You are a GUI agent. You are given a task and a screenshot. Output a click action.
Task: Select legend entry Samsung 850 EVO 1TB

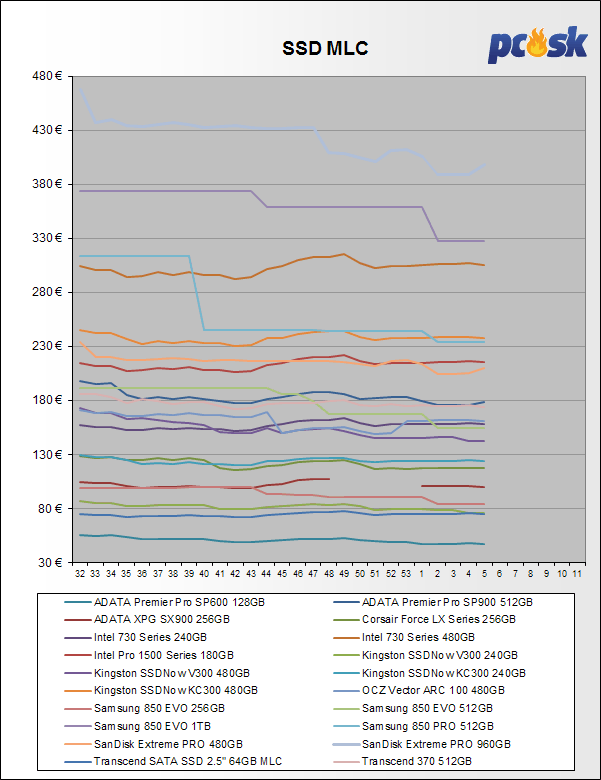(x=137, y=726)
